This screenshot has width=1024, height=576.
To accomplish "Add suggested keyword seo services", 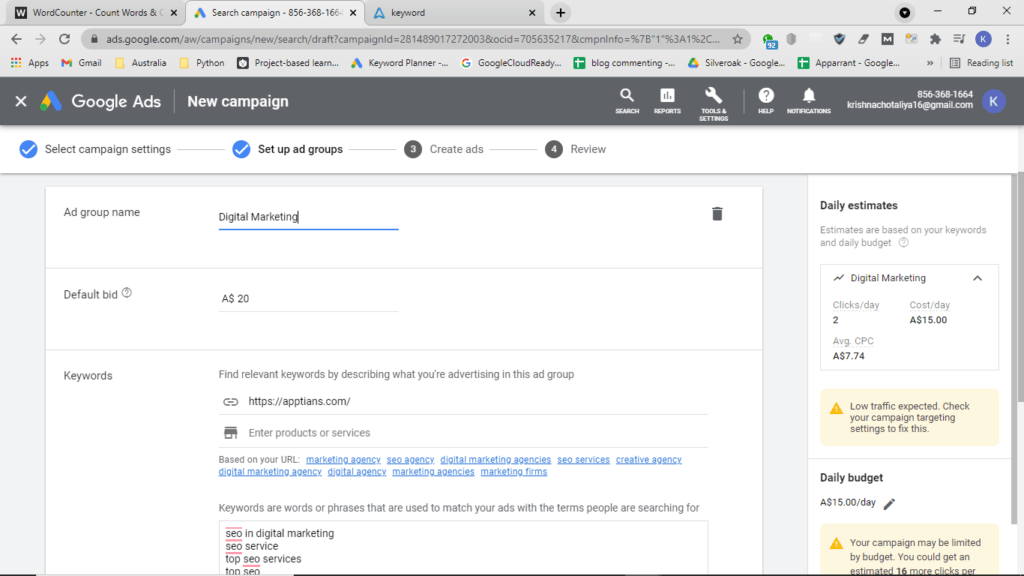I will click(583, 460).
